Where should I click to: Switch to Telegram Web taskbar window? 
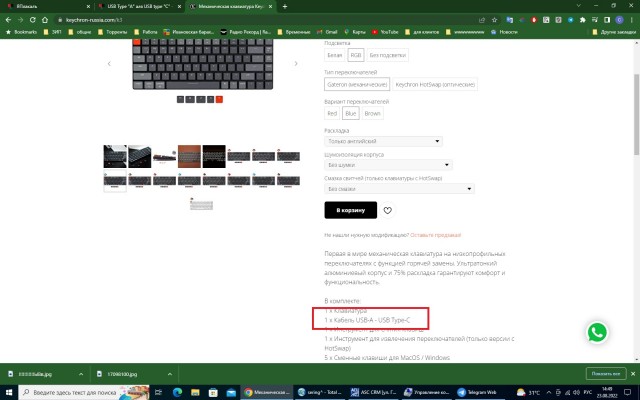tap(478, 392)
